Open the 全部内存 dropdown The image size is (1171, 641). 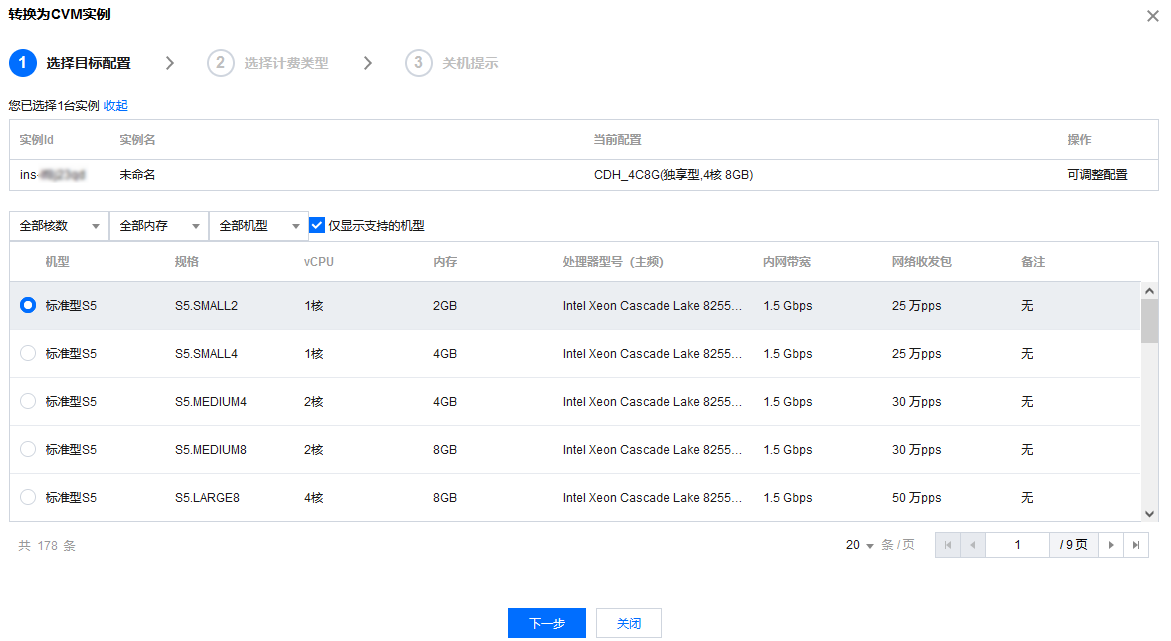[x=159, y=226]
